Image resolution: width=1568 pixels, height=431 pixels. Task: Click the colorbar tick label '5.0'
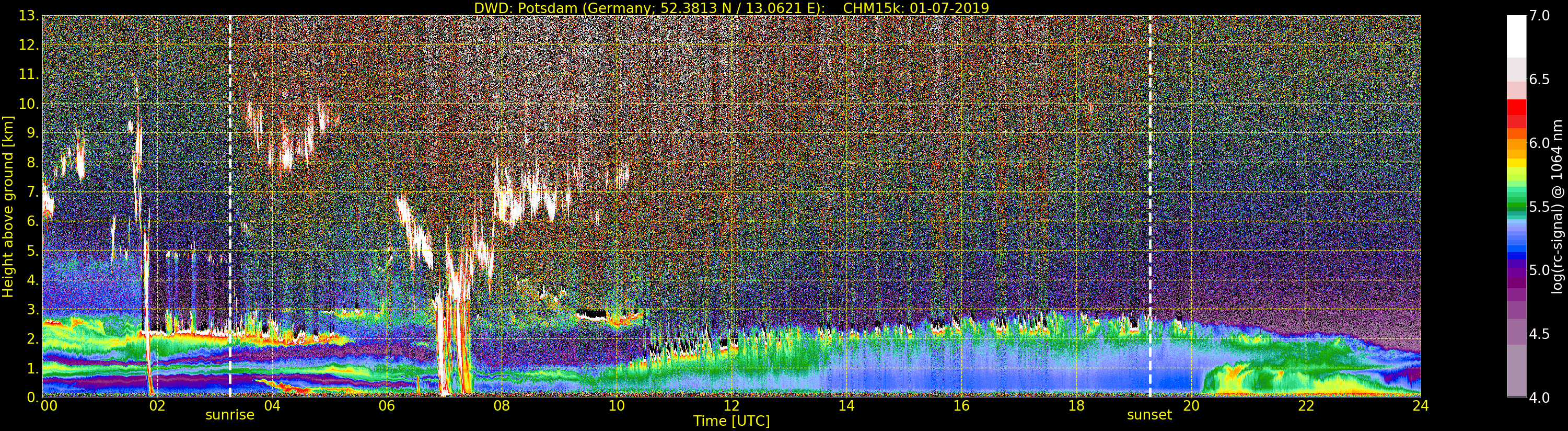pos(1539,270)
